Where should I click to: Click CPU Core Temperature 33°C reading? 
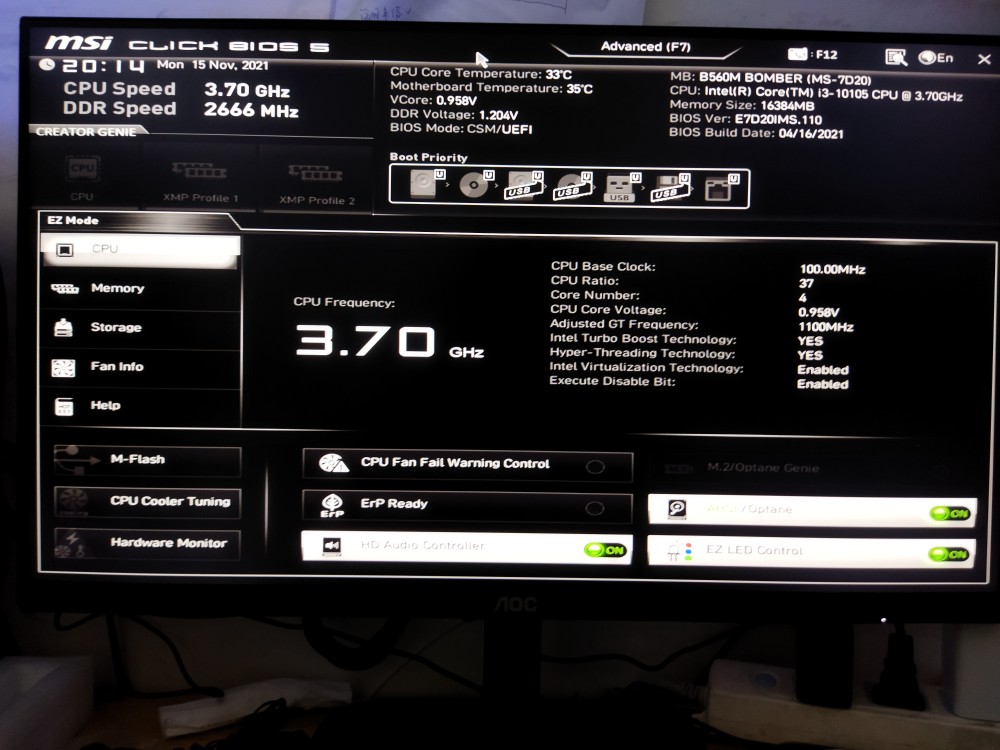click(481, 74)
